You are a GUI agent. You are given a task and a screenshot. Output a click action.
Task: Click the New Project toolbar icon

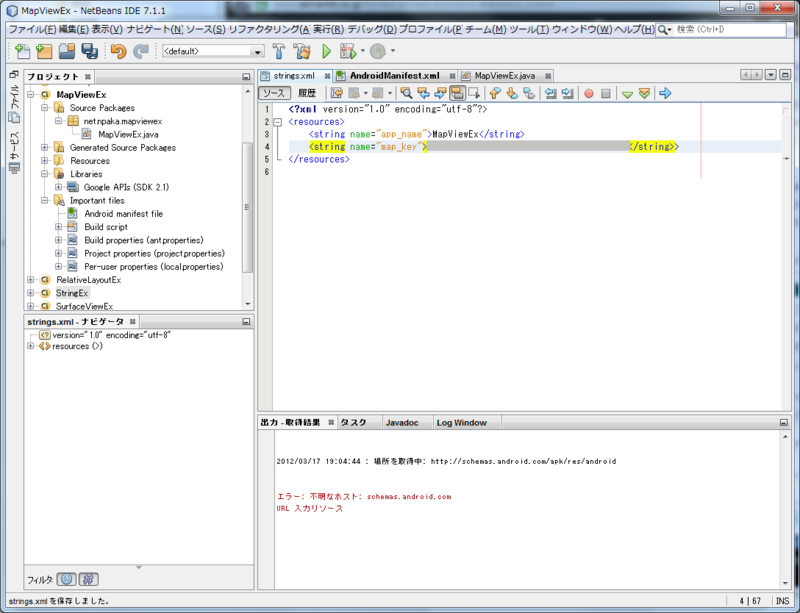pyautogui.click(x=44, y=51)
